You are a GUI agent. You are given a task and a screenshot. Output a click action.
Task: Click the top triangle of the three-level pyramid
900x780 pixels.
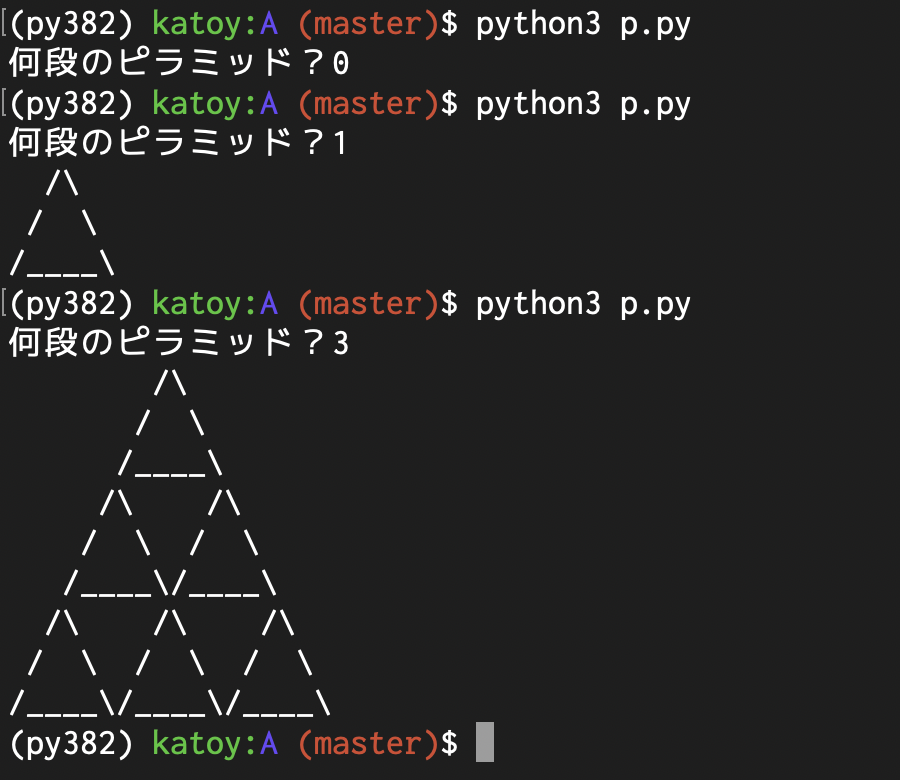[x=170, y=420]
